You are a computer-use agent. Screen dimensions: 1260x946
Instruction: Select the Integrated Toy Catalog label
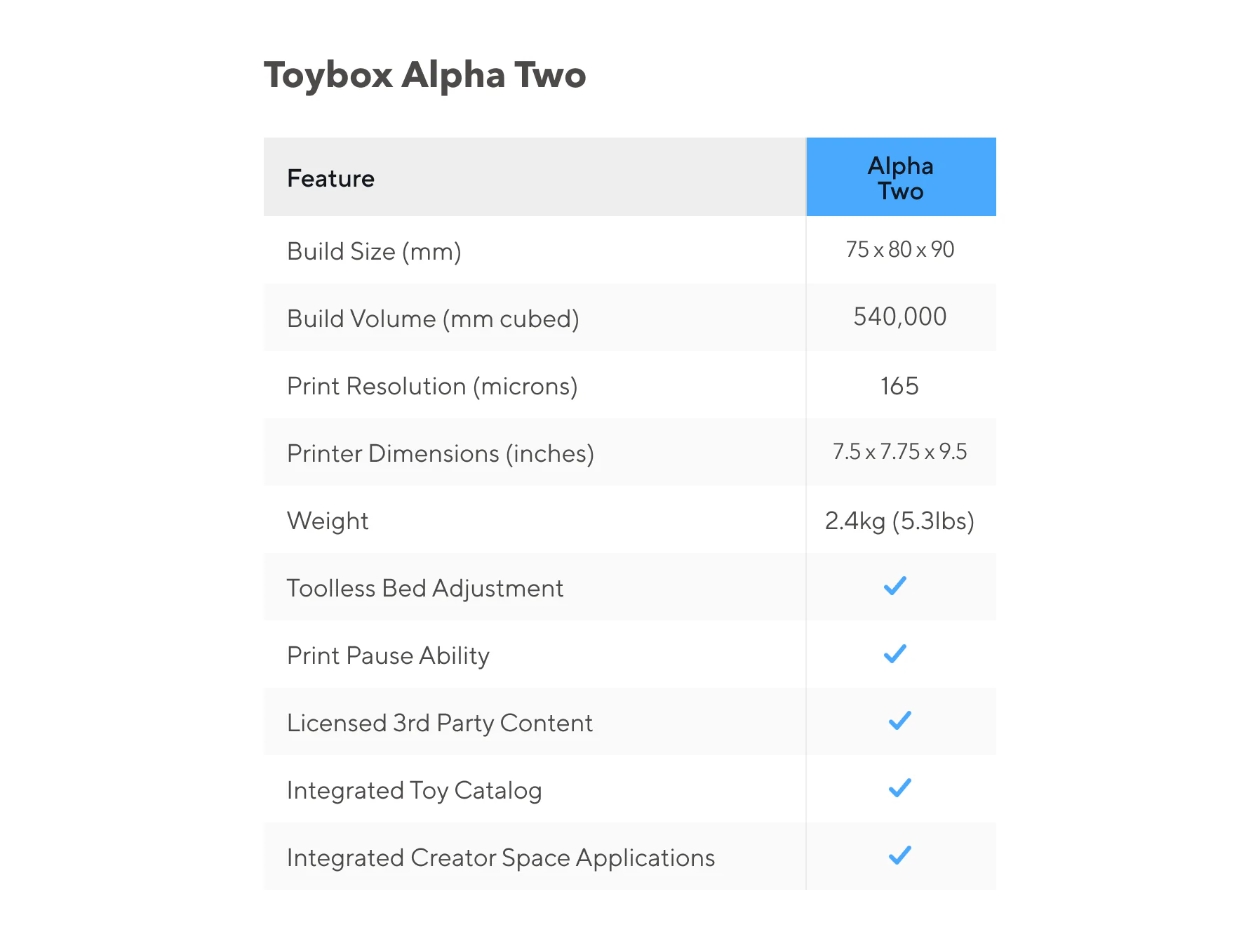coord(414,791)
